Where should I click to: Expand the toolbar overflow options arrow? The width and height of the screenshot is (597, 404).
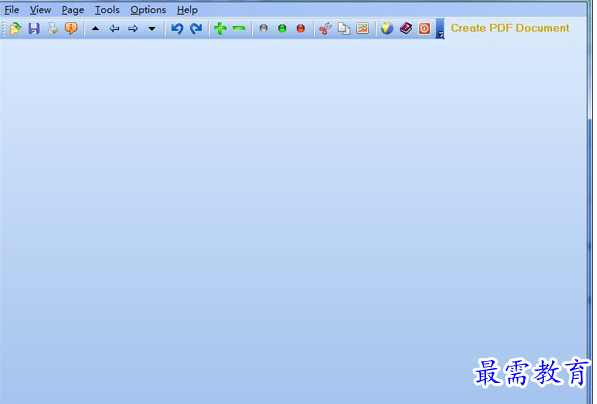(x=440, y=29)
